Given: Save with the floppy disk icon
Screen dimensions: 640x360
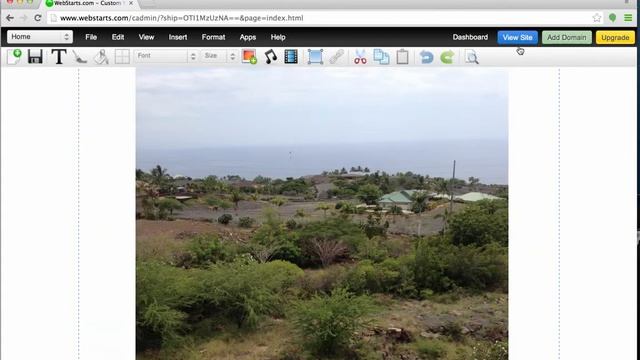Looking at the screenshot, I should [35, 56].
